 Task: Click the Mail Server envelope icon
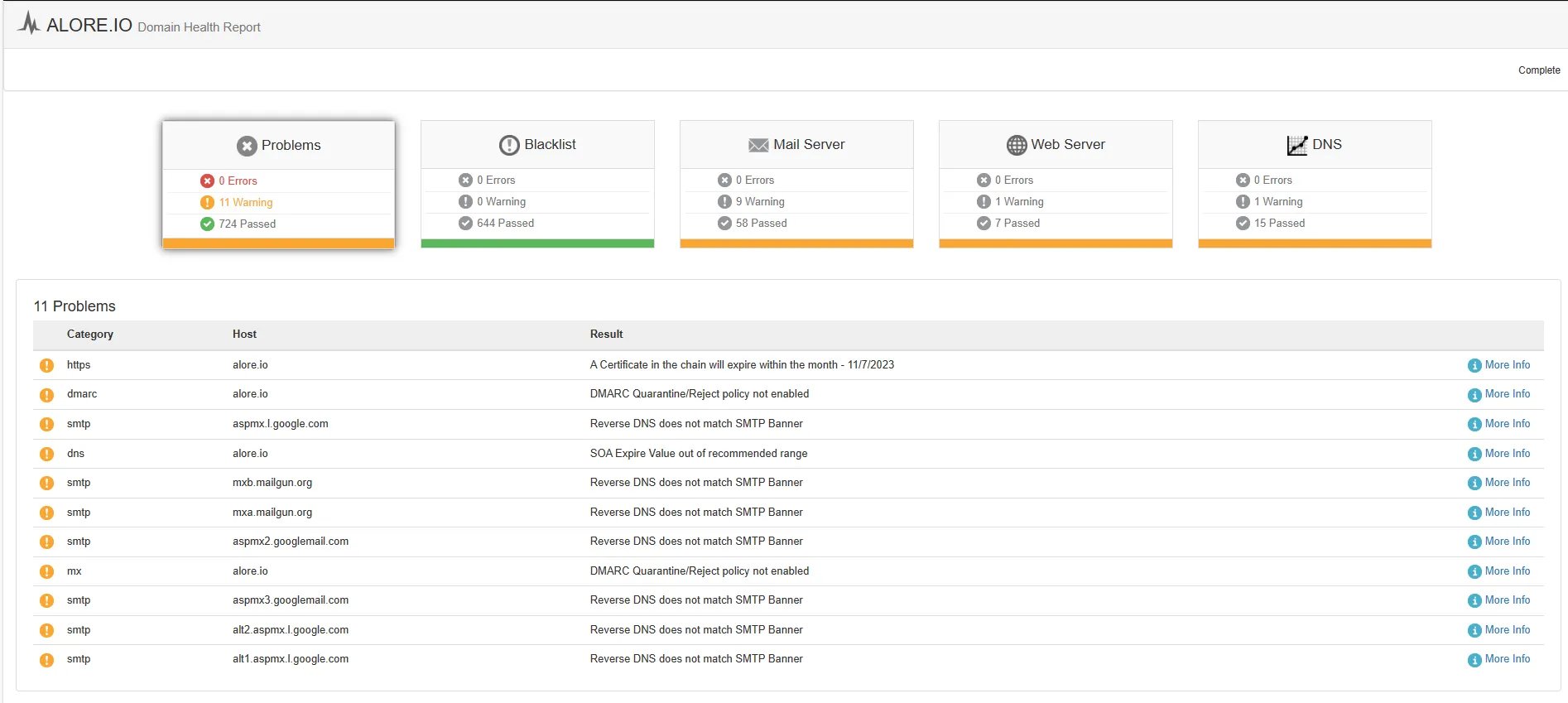pos(758,145)
